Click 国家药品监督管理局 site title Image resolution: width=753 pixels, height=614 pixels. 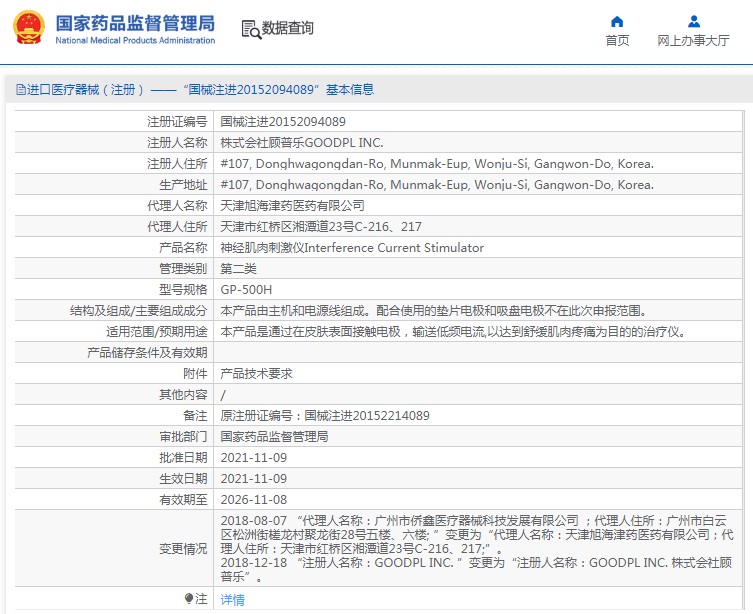[135, 23]
